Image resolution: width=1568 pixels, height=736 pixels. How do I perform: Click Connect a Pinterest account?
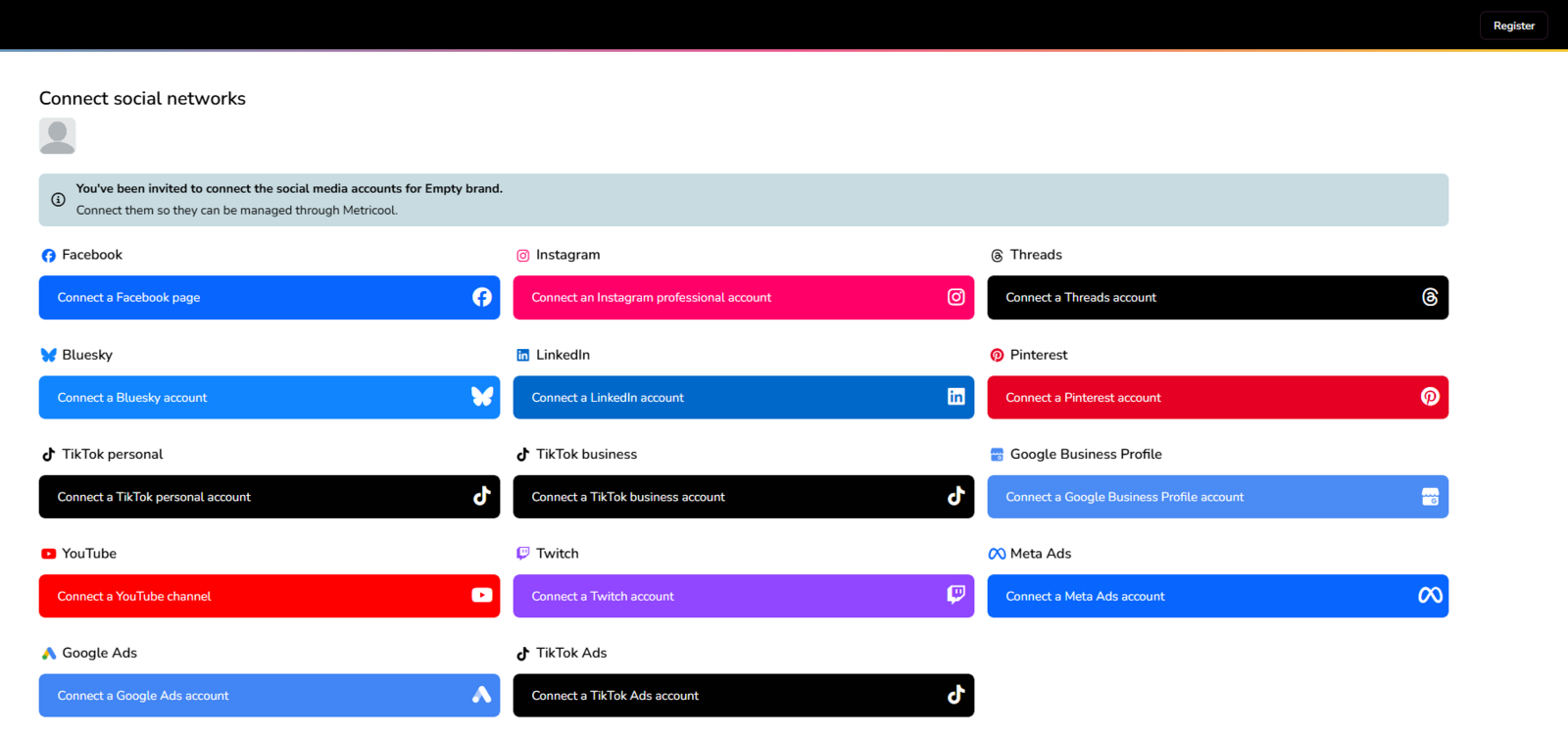click(1218, 397)
